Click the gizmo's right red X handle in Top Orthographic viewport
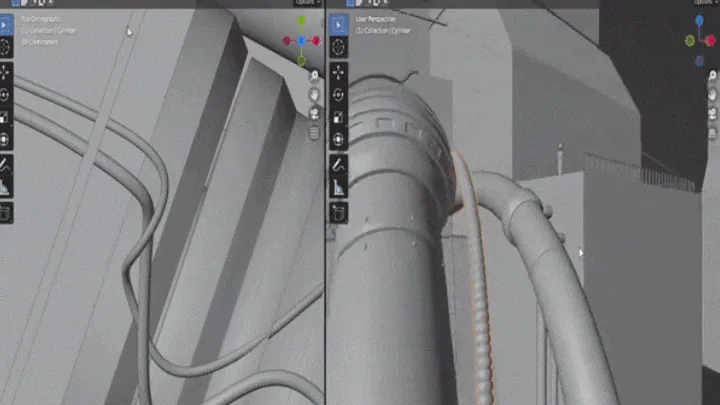This screenshot has height=405, width=720. 316,41
